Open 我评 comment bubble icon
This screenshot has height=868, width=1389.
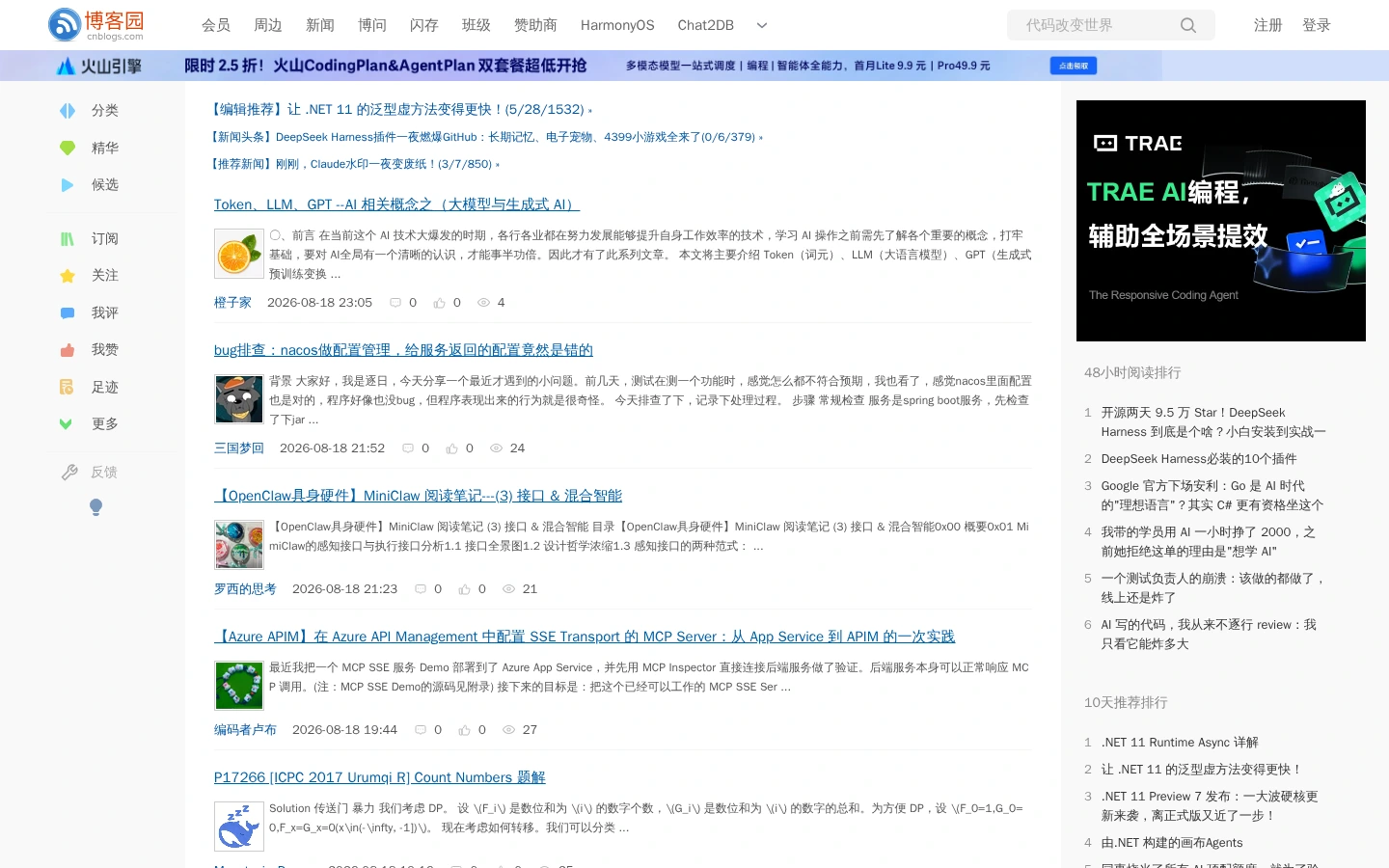pos(68,313)
